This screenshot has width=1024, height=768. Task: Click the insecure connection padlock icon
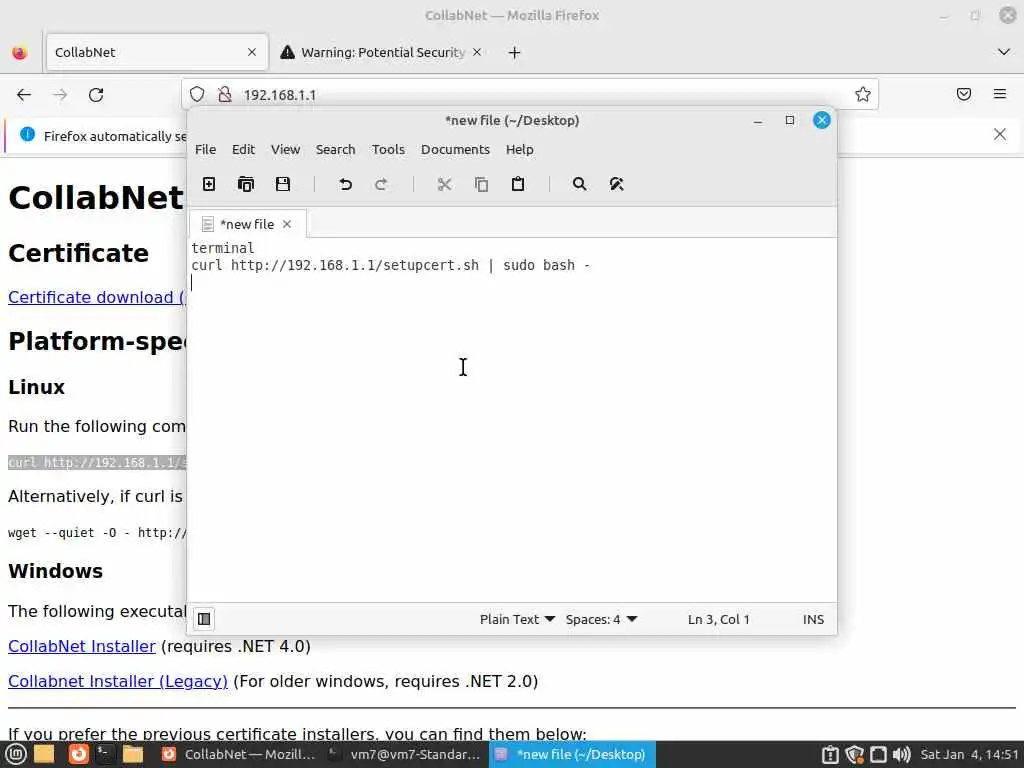pyautogui.click(x=225, y=95)
